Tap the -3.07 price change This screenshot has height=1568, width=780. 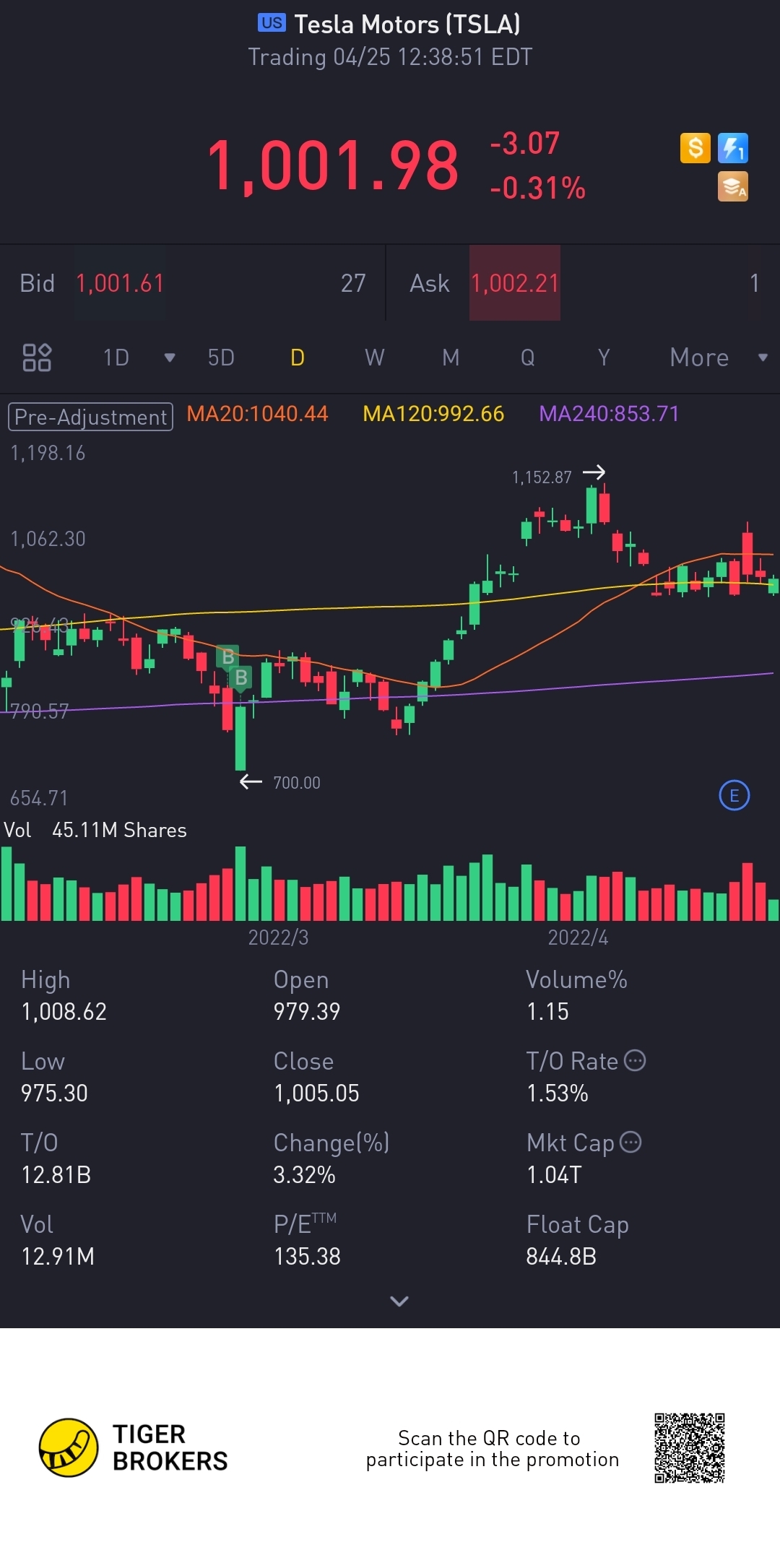pyautogui.click(x=525, y=143)
